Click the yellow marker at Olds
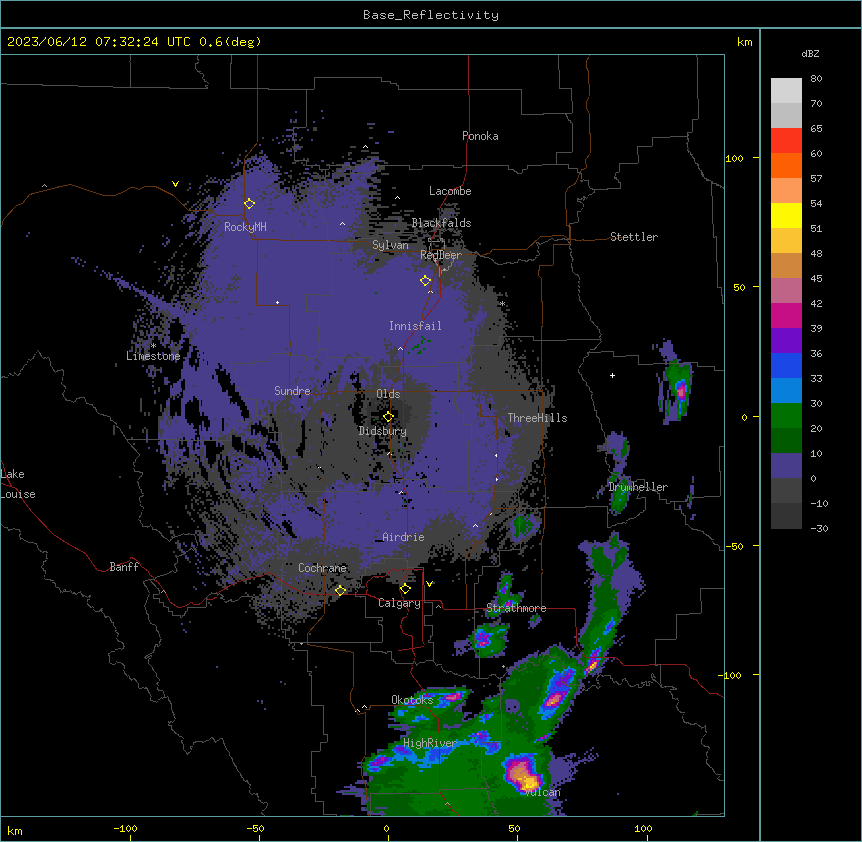862x842 pixels. point(388,416)
